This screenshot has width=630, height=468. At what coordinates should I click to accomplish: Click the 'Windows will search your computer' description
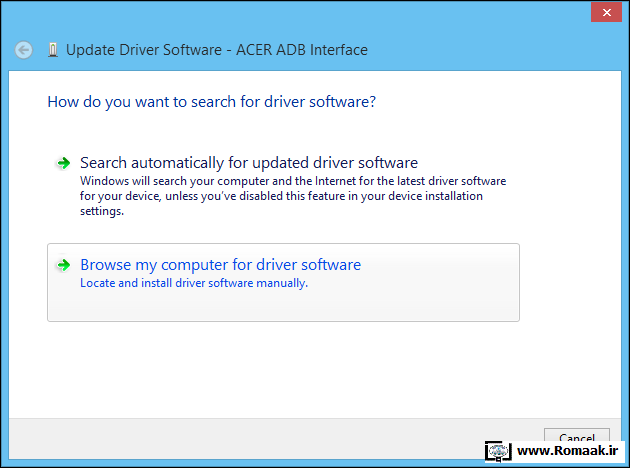[293, 196]
